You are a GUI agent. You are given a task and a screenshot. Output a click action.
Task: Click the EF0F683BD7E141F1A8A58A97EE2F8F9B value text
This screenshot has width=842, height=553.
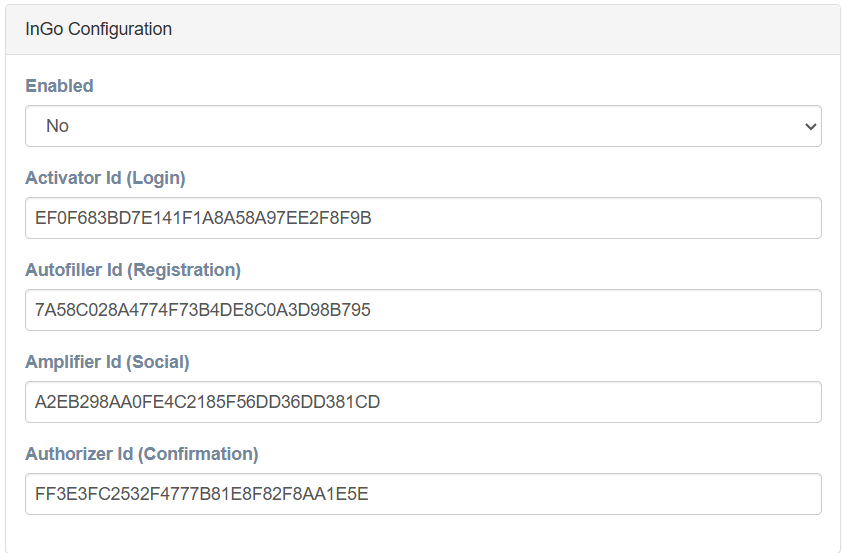pyautogui.click(x=203, y=218)
